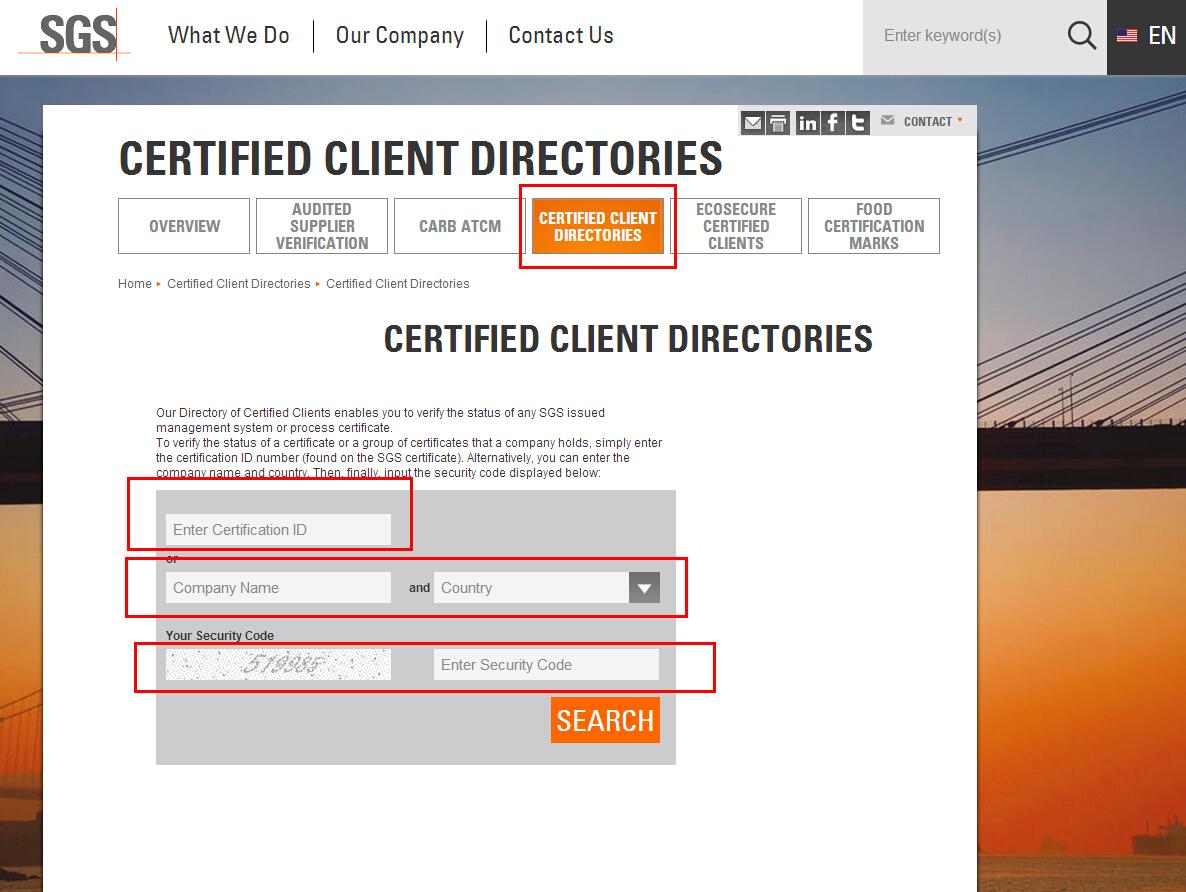Screen dimensions: 1186x892
Task: Switch to Ecosecure Certified Clients tab
Action: 736,226
